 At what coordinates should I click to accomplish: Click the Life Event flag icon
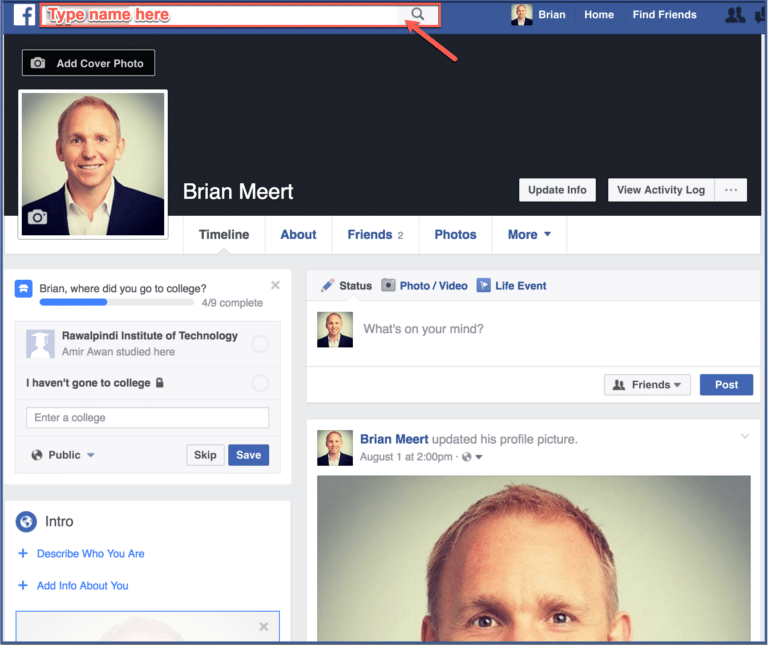click(x=484, y=285)
